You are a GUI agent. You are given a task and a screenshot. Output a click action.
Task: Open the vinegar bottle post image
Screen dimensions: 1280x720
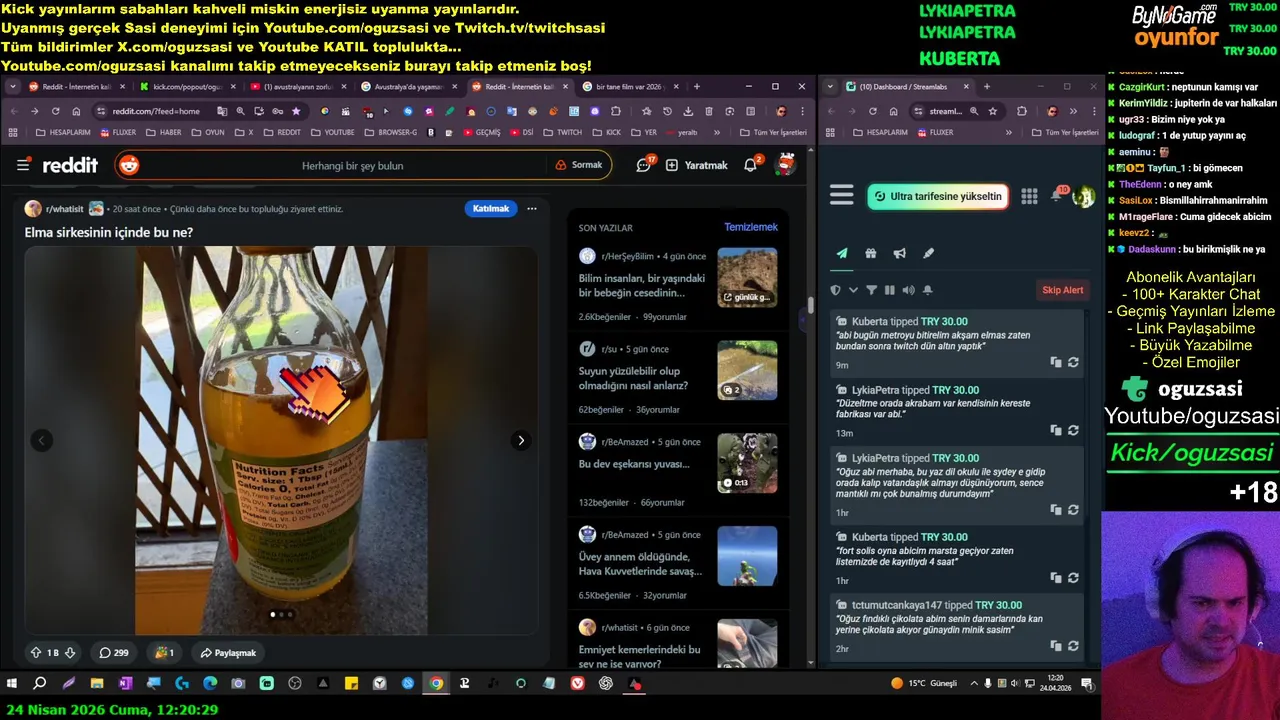281,440
